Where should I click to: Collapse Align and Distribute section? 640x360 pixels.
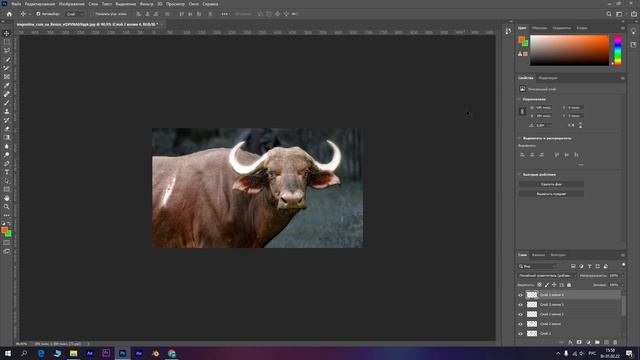coord(520,138)
